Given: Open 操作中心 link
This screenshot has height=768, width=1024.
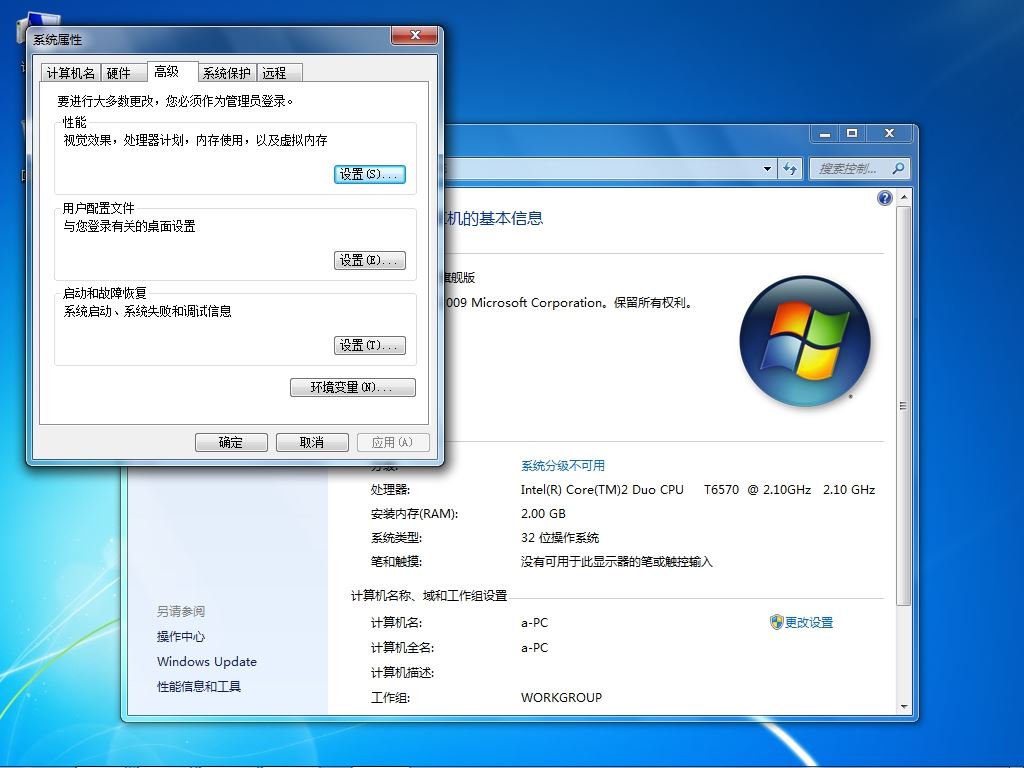Looking at the screenshot, I should (181, 637).
